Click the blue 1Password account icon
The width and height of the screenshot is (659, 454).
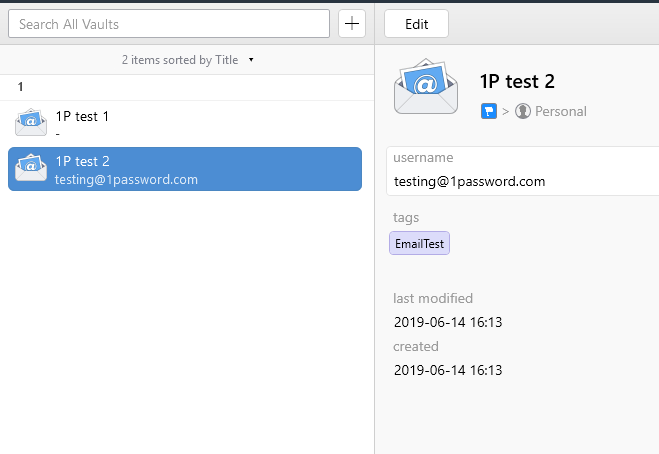(x=489, y=111)
